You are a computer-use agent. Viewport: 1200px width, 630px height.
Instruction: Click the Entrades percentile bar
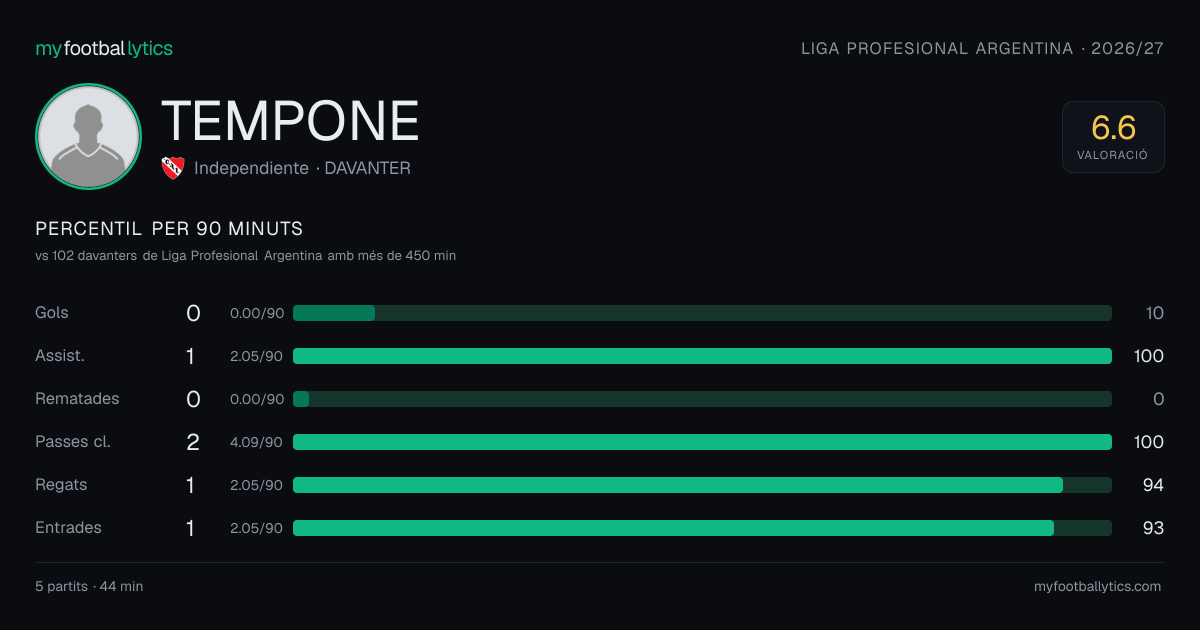coord(702,528)
